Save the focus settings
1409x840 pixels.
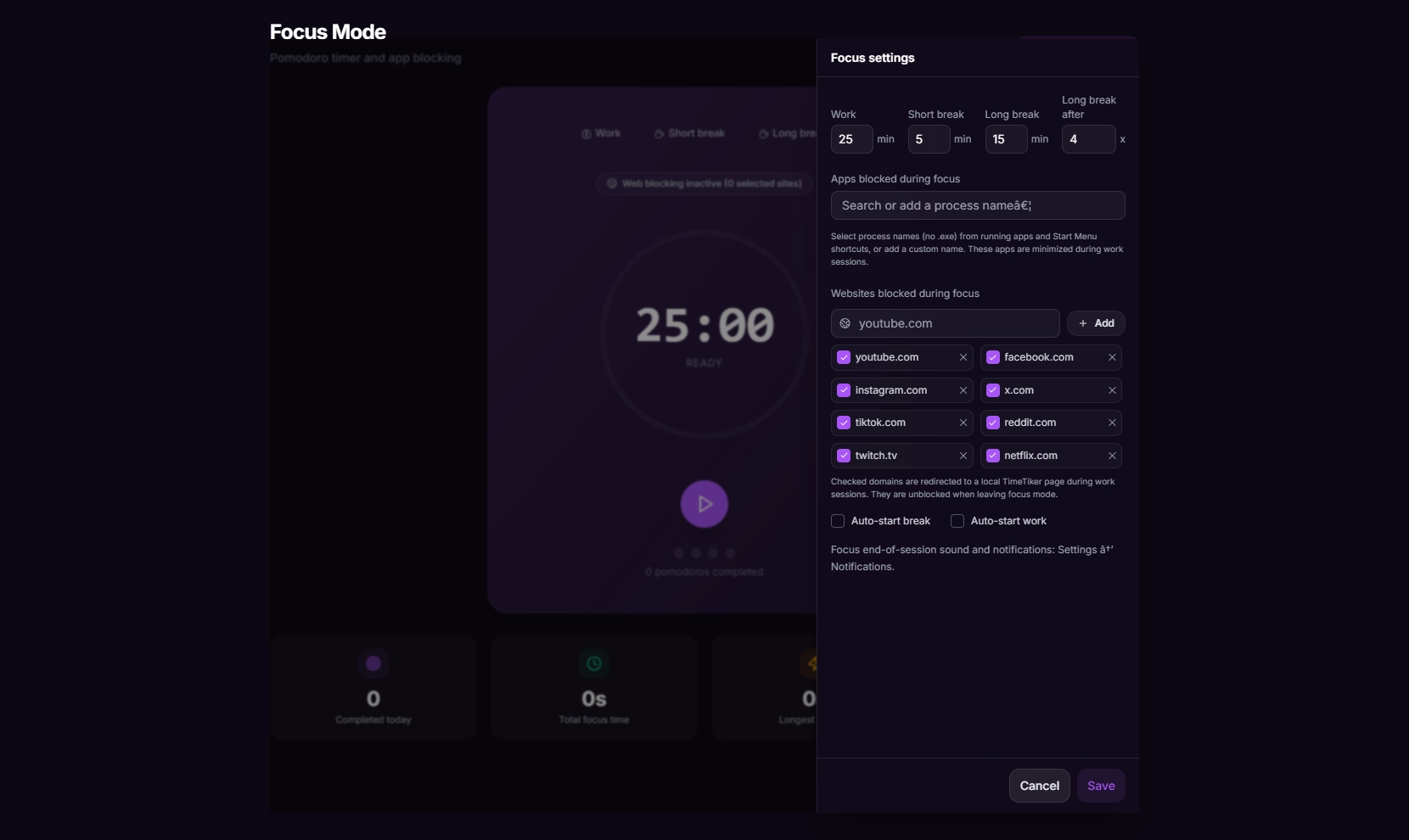[1101, 786]
